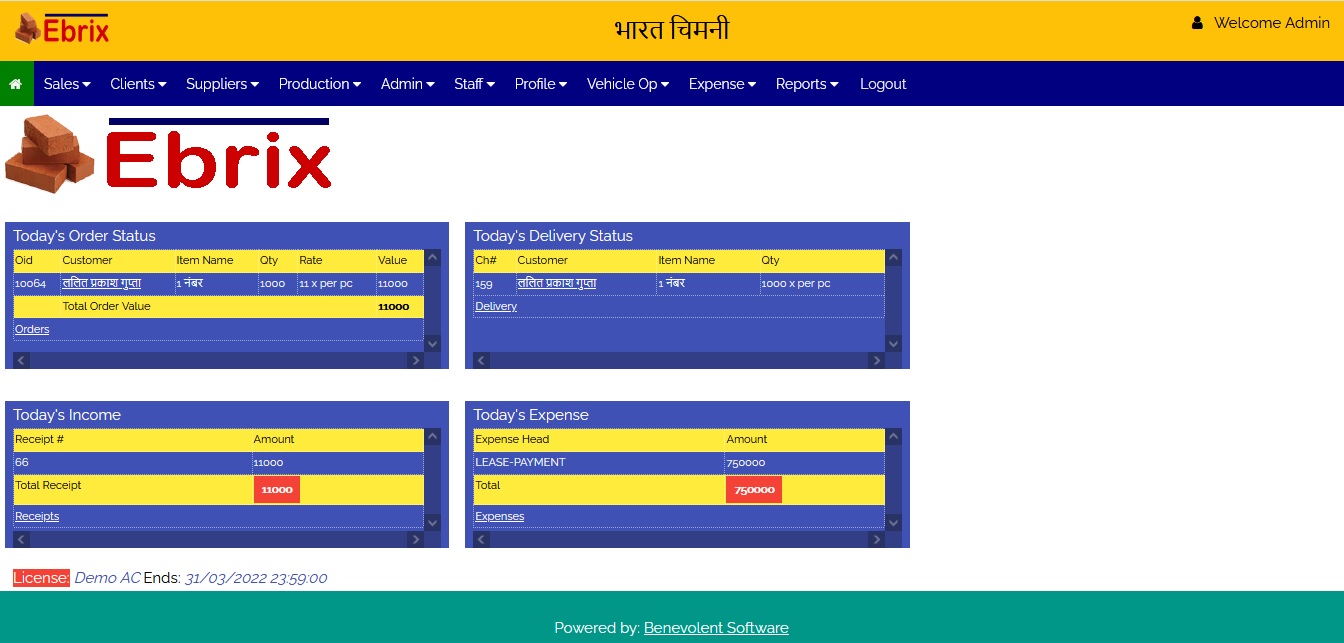1344x643 pixels.
Task: Click scroll-left arrow in Today's Expense
Action: [481, 539]
